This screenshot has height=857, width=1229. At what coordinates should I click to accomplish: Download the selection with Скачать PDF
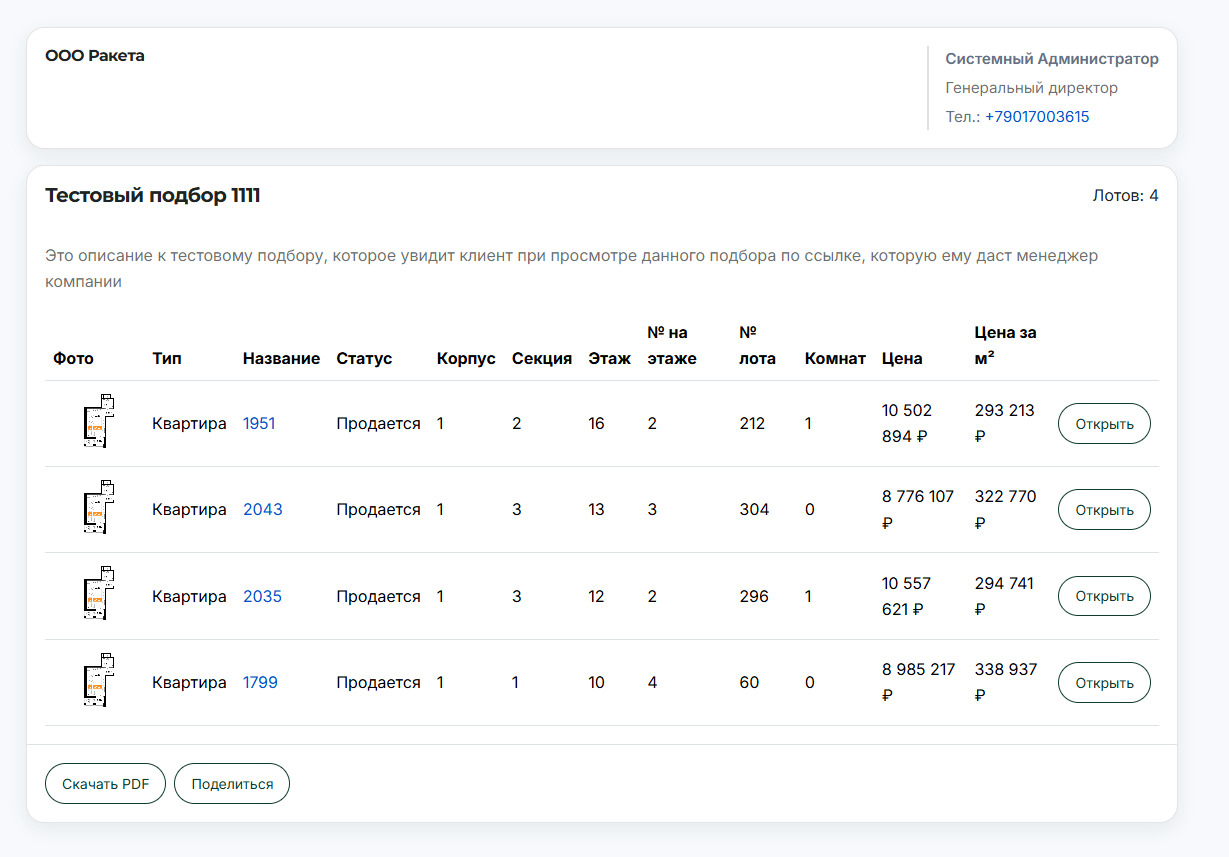point(105,784)
